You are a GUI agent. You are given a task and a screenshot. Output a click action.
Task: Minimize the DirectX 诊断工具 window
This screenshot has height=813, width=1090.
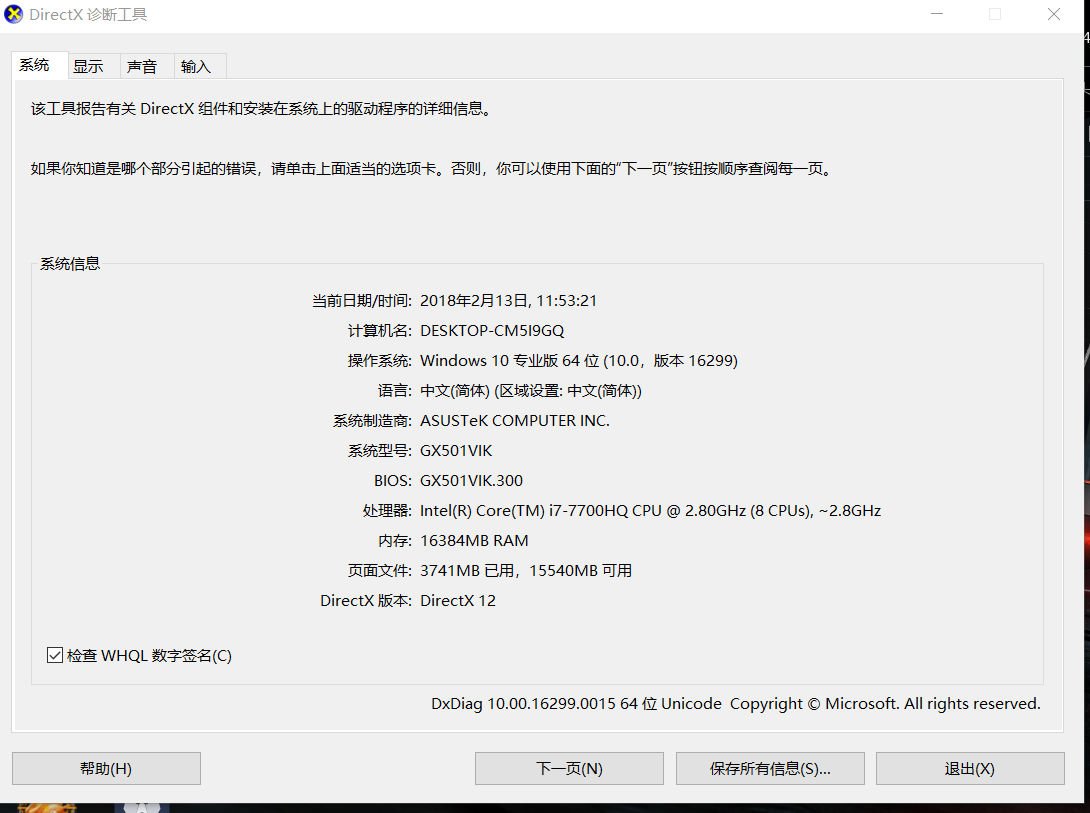point(937,14)
